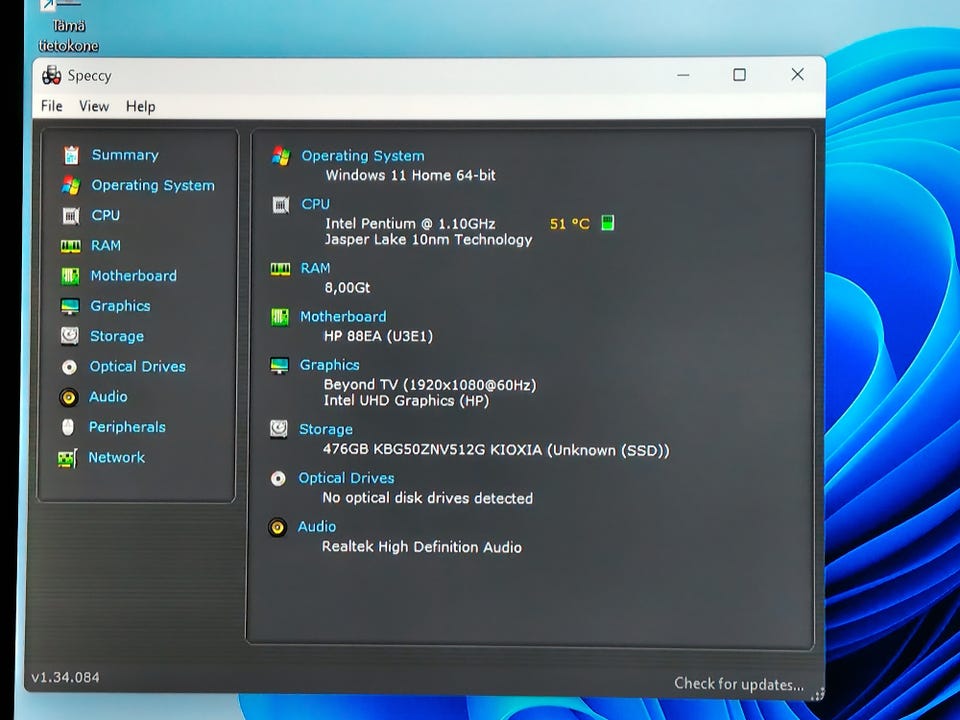The image size is (960, 720).
Task: Click the Intel UHD Graphics (HP) text
Action: tap(406, 401)
